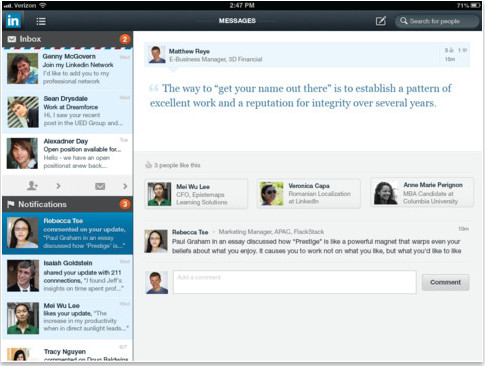Click Sean Drysdale's profile photo
Screen dimensions: 485x366
(x=23, y=112)
